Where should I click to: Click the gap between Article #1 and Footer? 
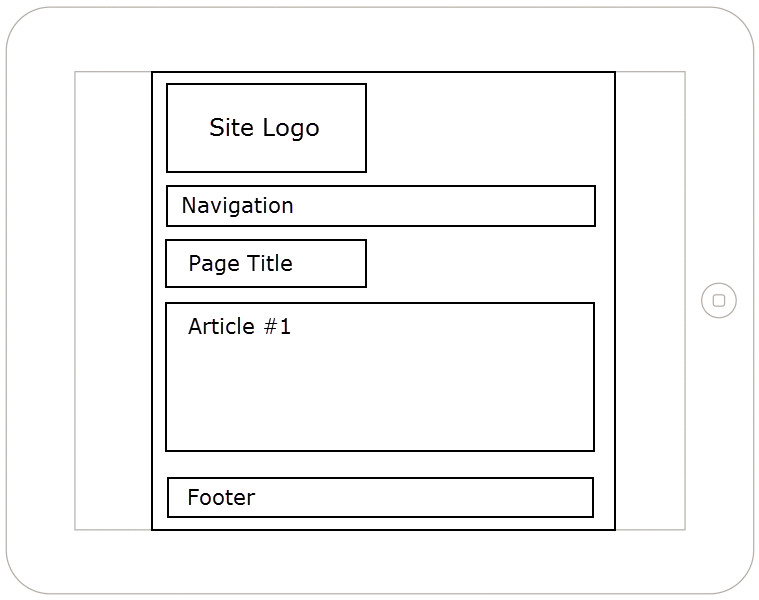point(380,464)
